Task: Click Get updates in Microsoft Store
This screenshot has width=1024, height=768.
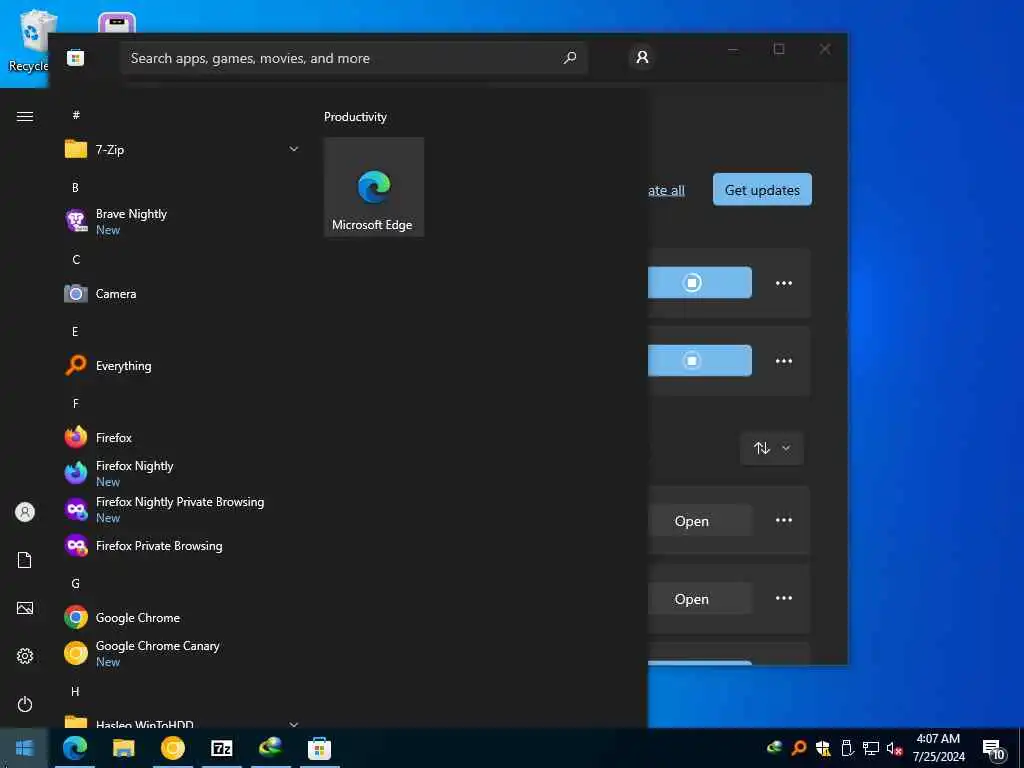Action: coord(762,189)
